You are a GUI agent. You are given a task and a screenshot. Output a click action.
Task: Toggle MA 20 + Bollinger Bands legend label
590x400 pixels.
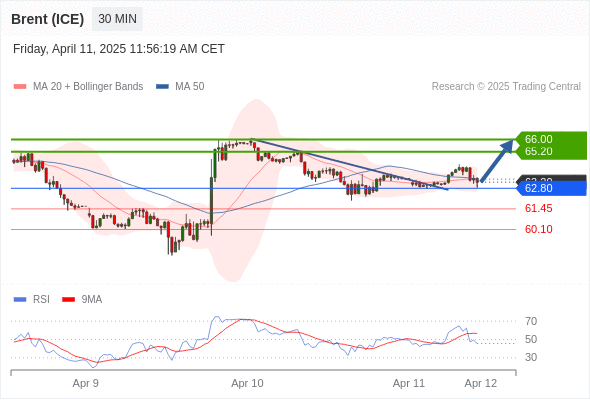[88, 87]
